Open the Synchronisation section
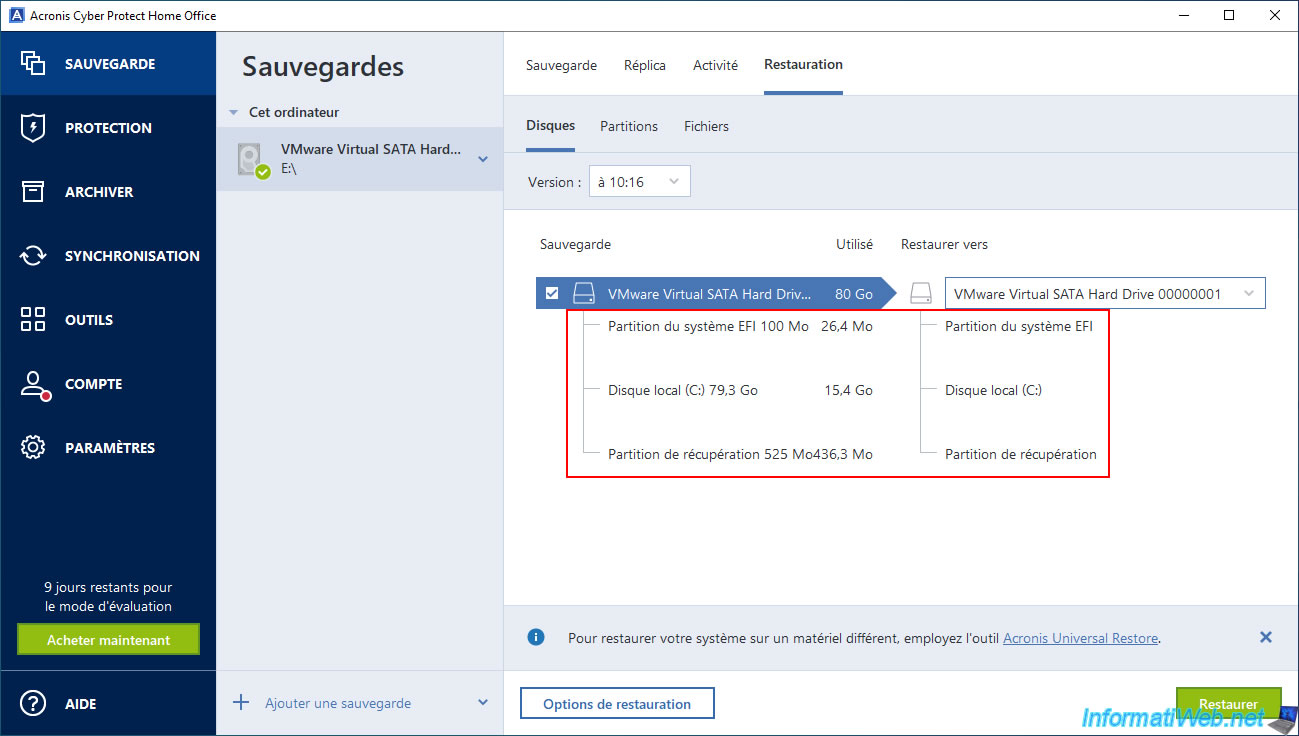 [108, 256]
